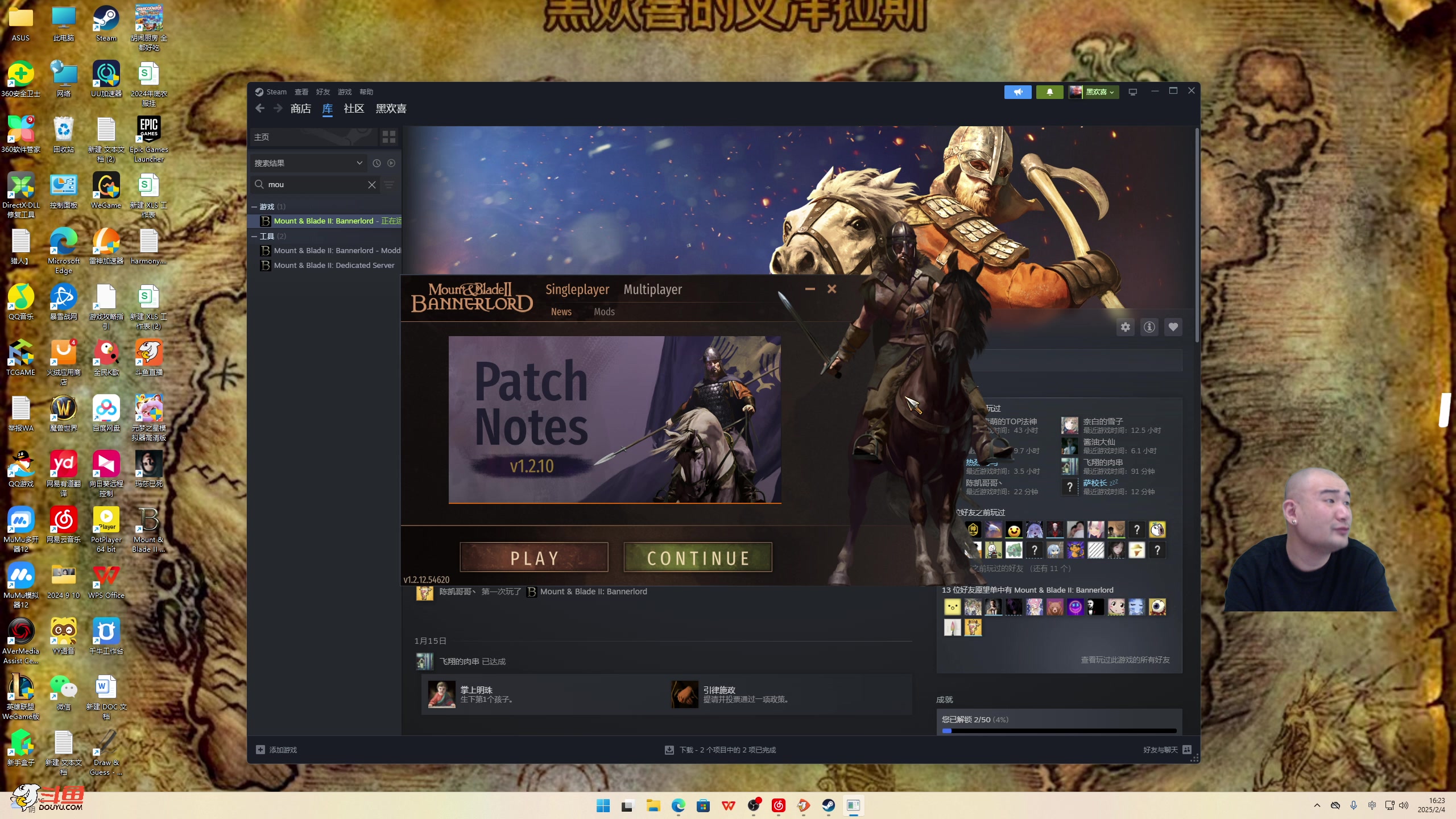The image size is (1456, 819).
Task: Click 查看玩过此游戏的所有好友 link
Action: (1125, 660)
